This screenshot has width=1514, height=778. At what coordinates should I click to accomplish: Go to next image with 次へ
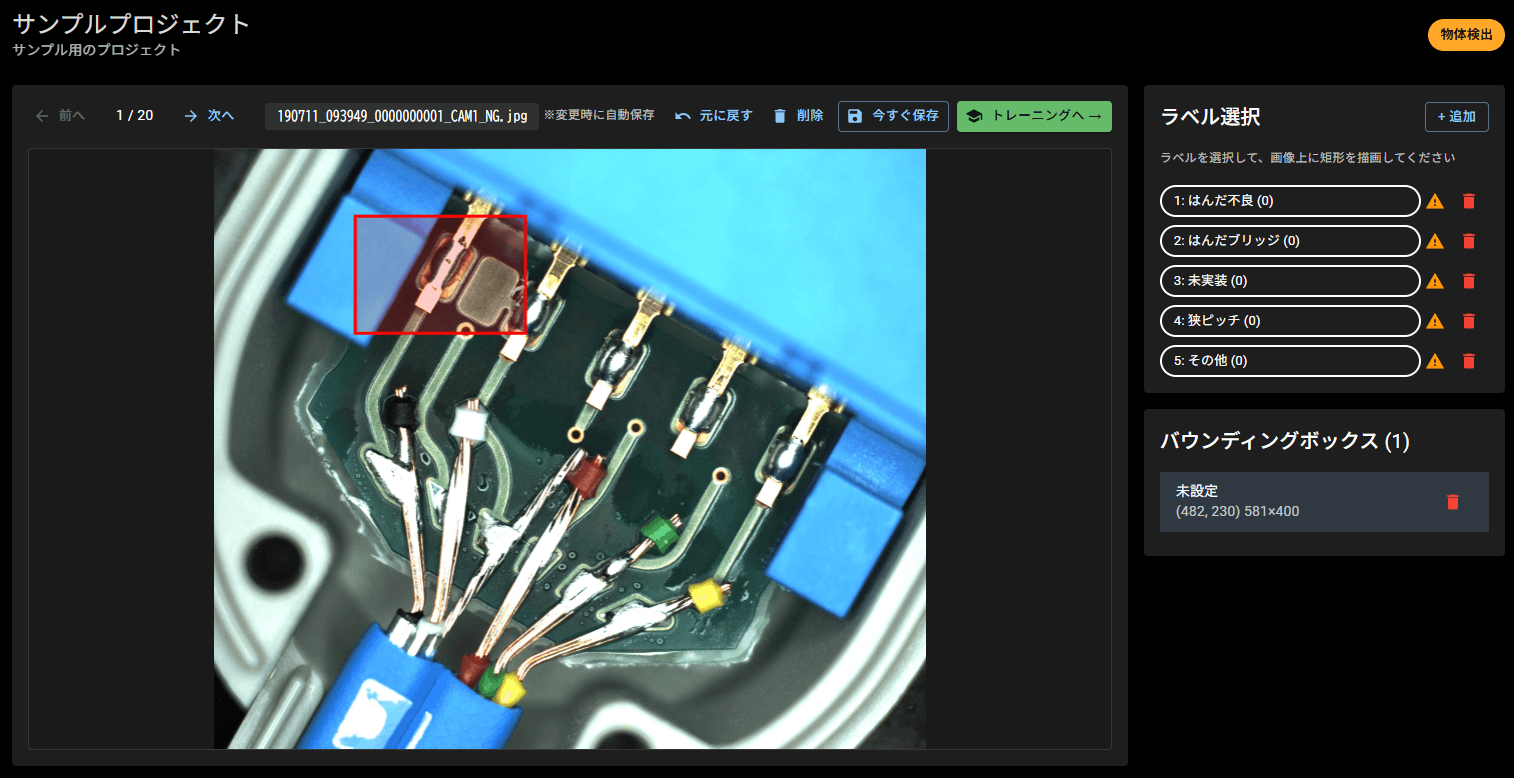point(209,116)
